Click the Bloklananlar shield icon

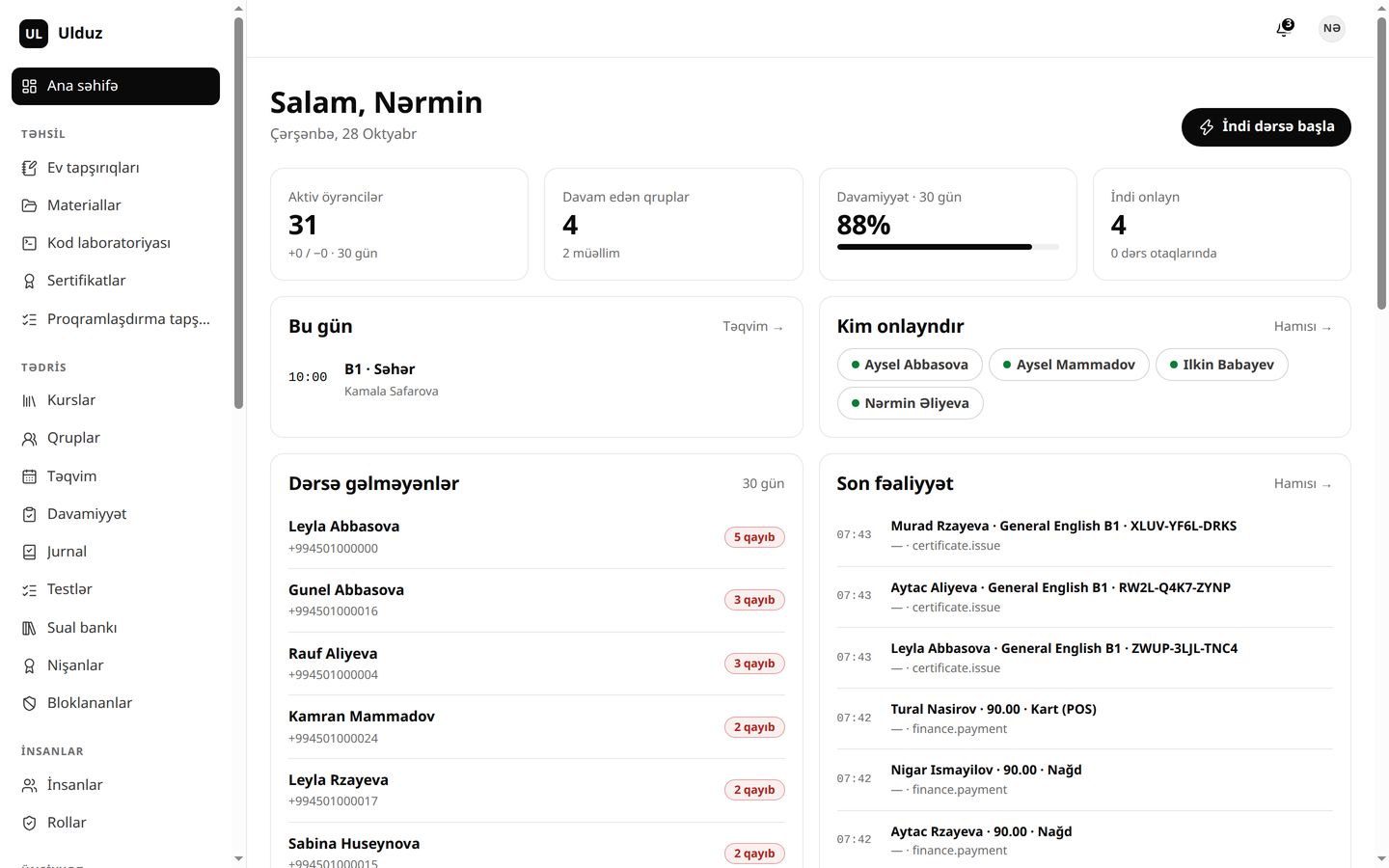click(29, 703)
